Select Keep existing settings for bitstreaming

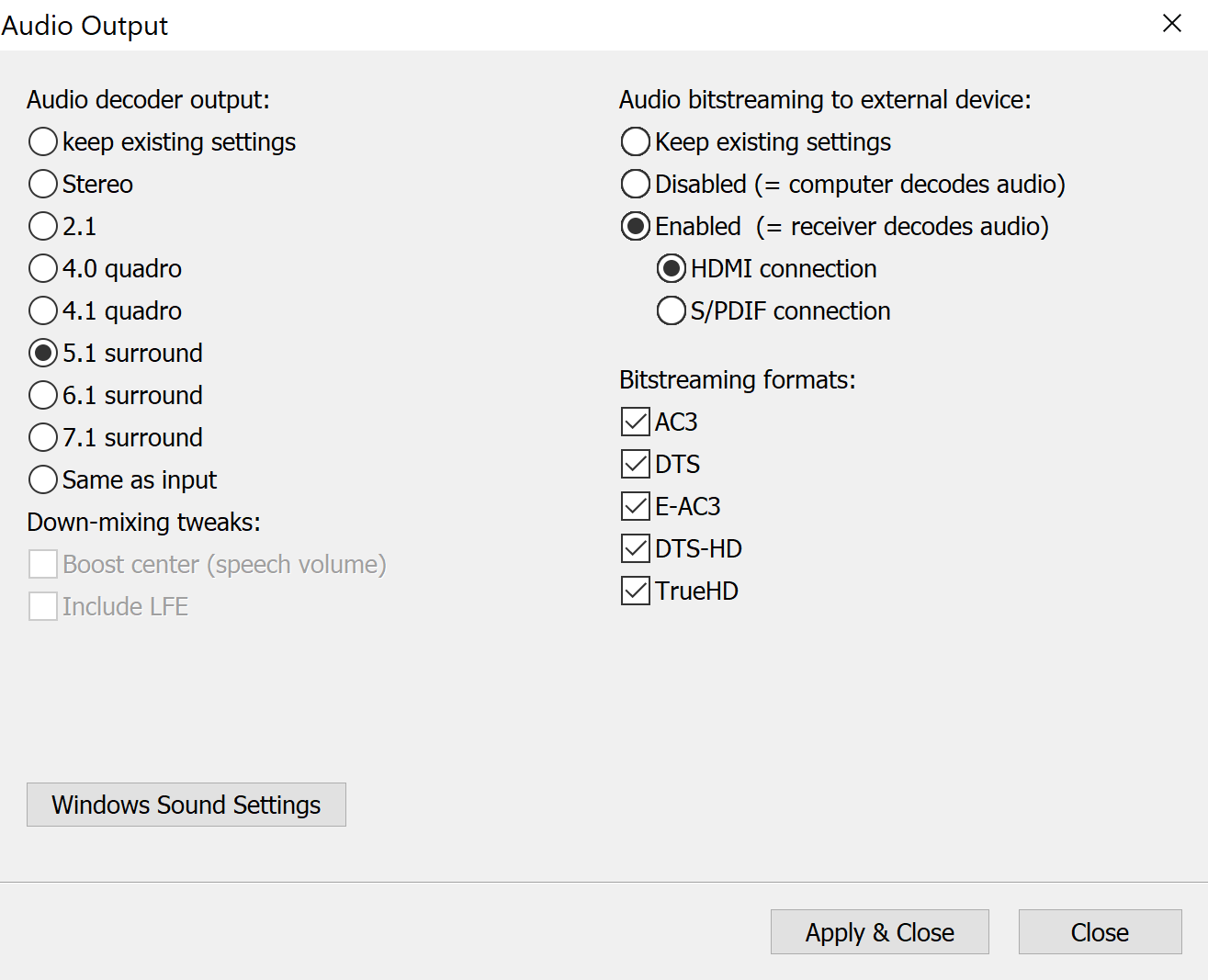(636, 141)
